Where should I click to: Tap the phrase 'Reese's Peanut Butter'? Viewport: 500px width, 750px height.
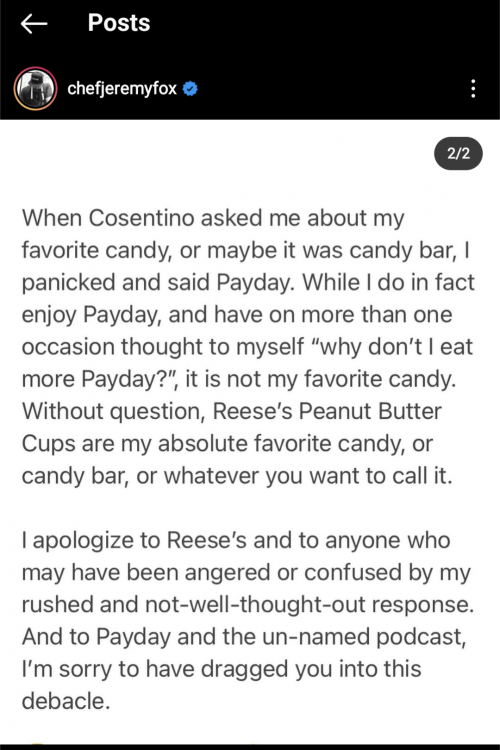pos(327,411)
